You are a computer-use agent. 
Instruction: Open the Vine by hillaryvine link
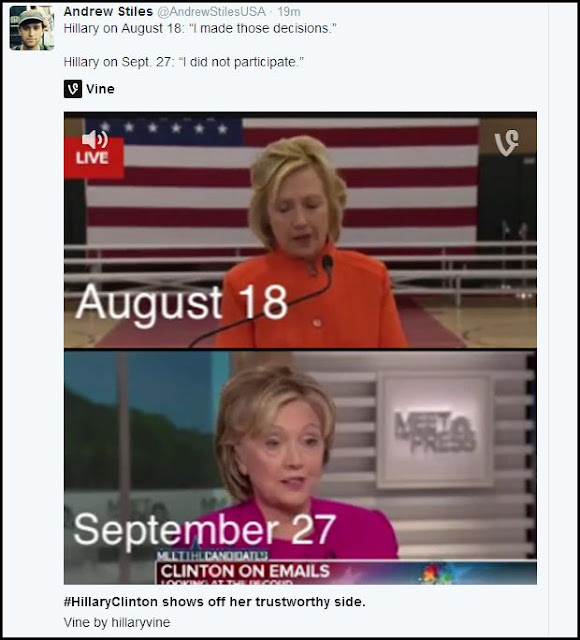pyautogui.click(x=117, y=622)
